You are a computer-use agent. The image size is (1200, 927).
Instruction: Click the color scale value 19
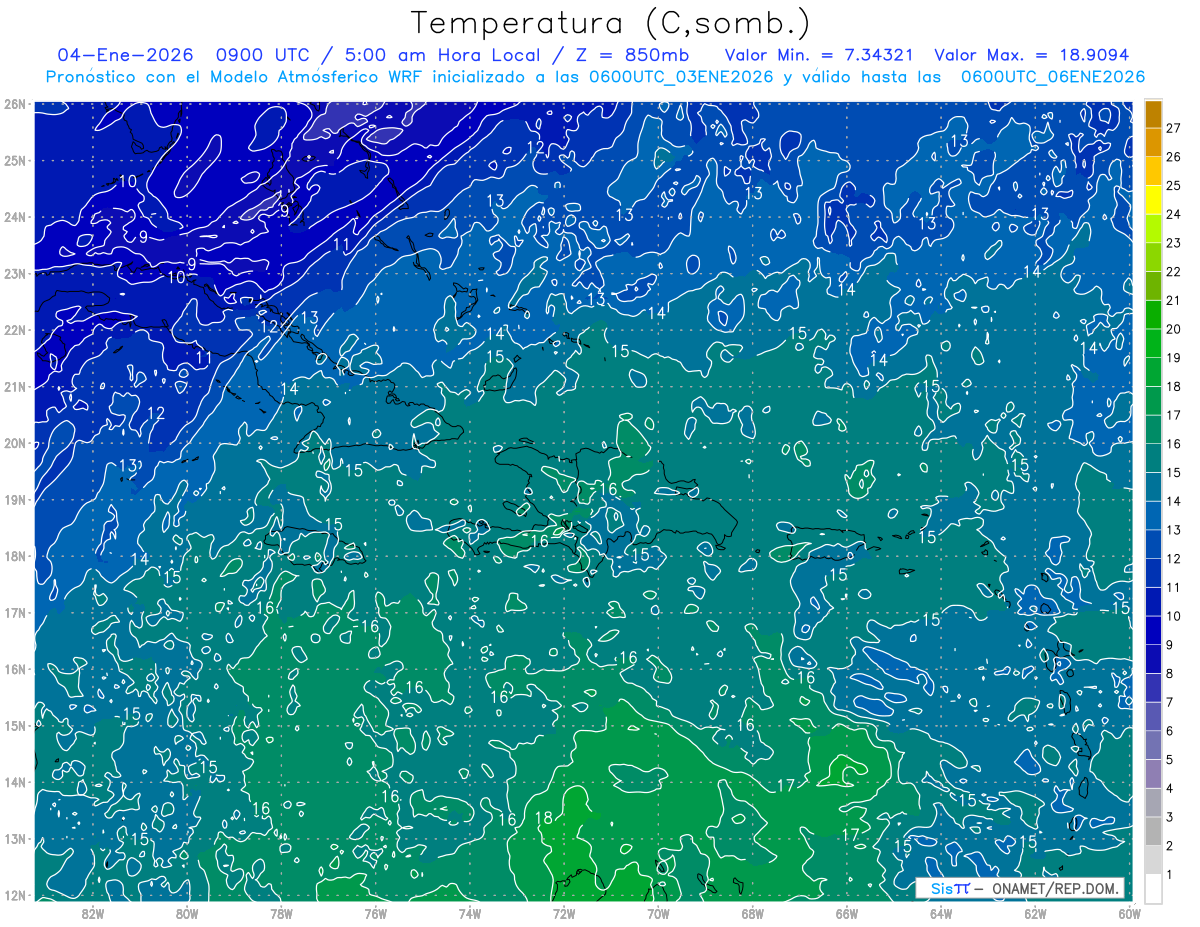[x=1173, y=358]
